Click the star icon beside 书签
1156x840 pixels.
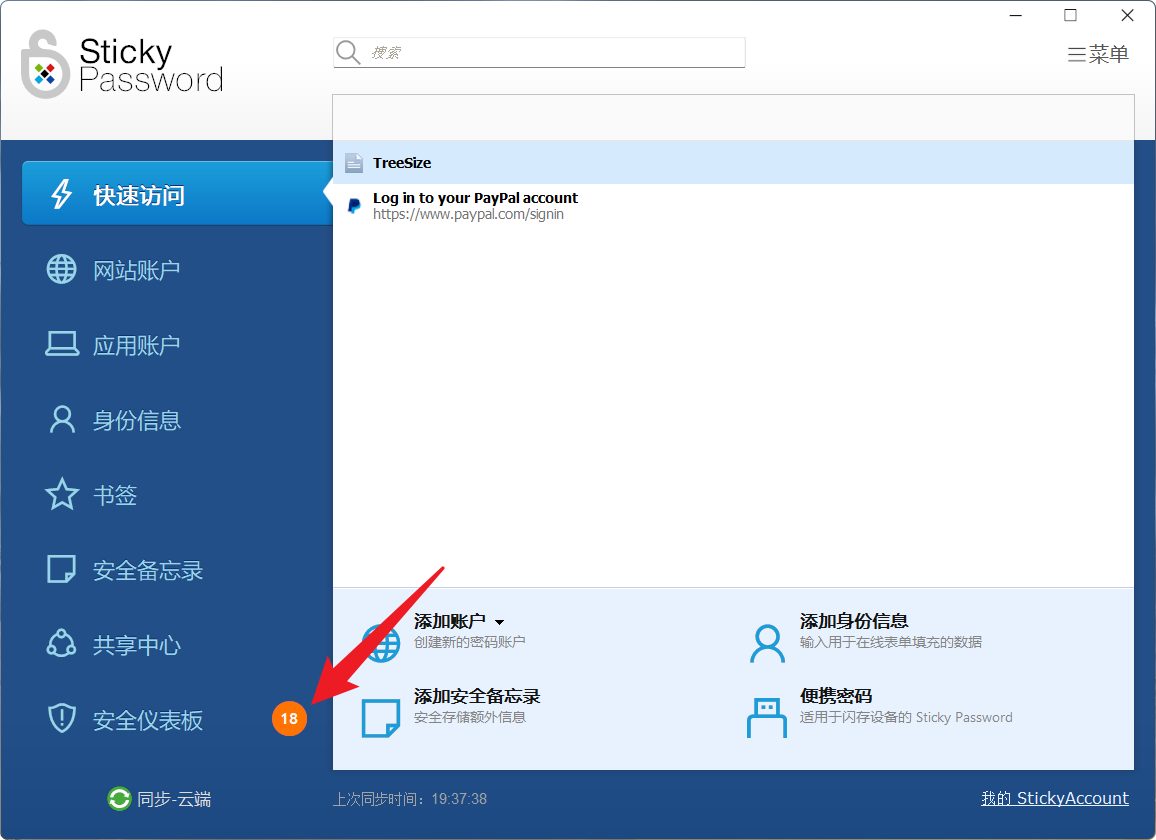point(62,494)
